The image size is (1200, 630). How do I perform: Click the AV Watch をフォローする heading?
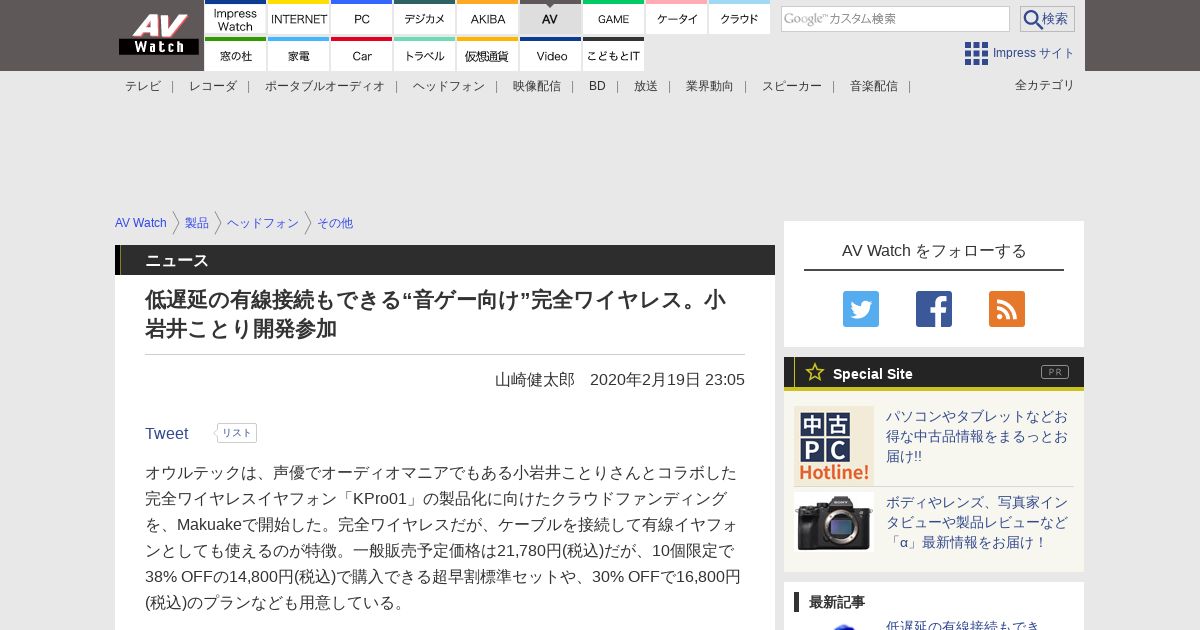pos(934,251)
